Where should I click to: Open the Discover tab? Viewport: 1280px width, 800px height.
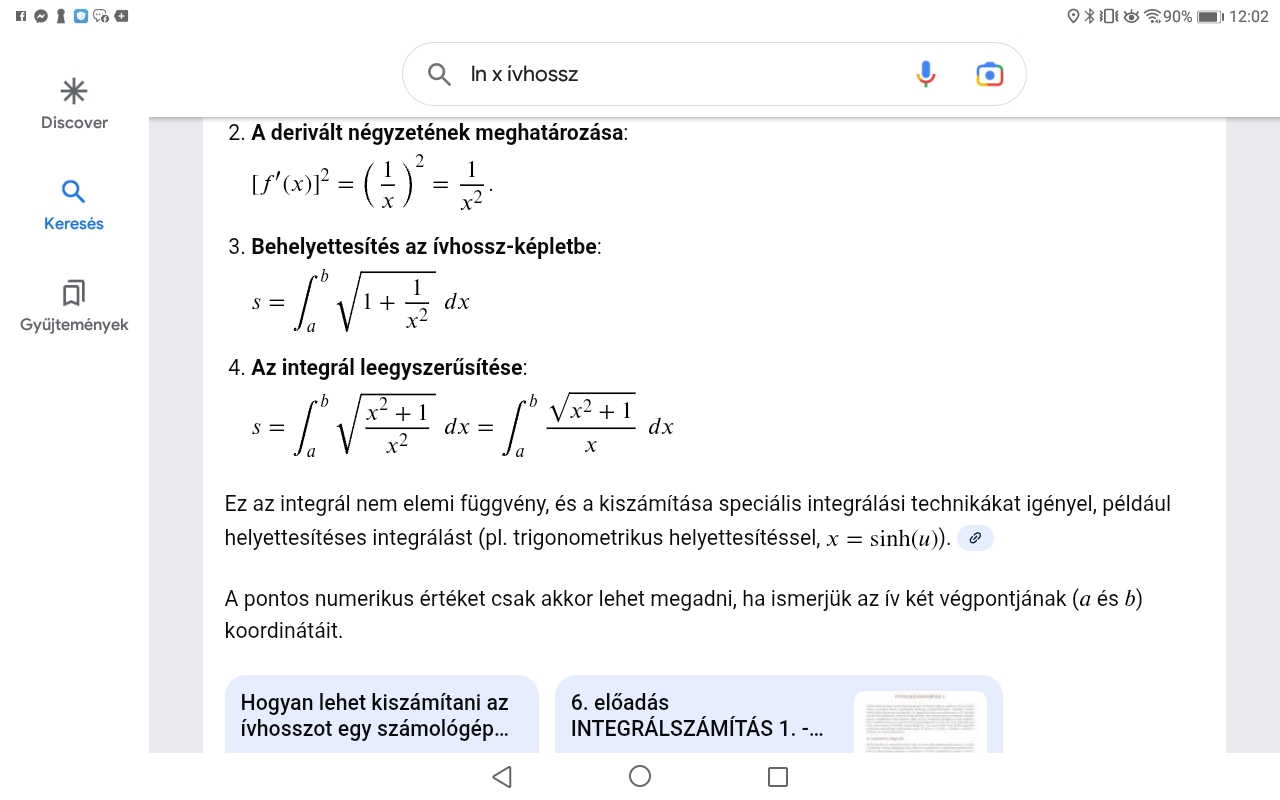[74, 104]
